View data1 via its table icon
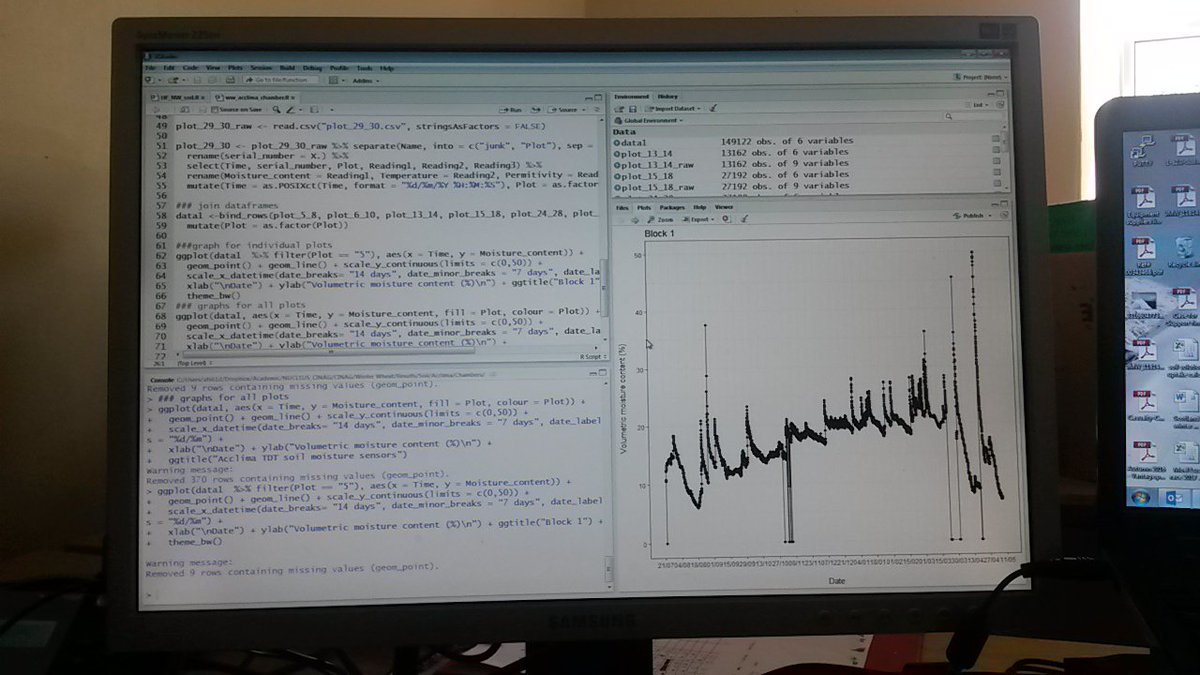Viewport: 1200px width, 675px height. [996, 140]
